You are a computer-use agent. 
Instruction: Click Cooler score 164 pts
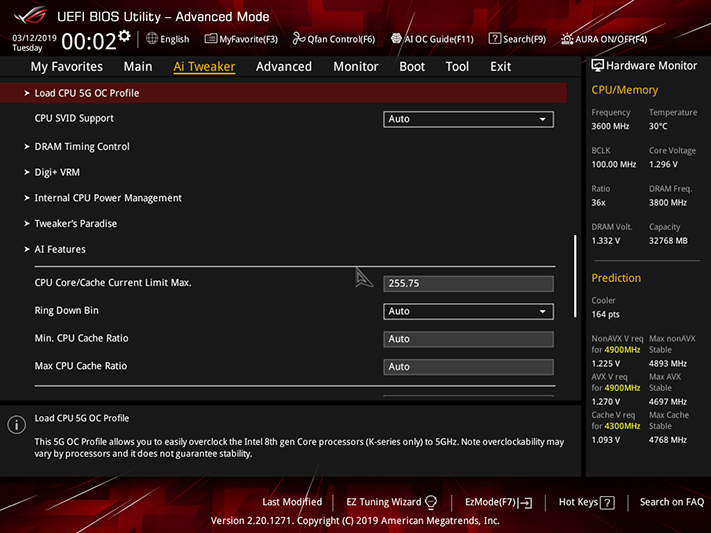pyautogui.click(x=605, y=314)
